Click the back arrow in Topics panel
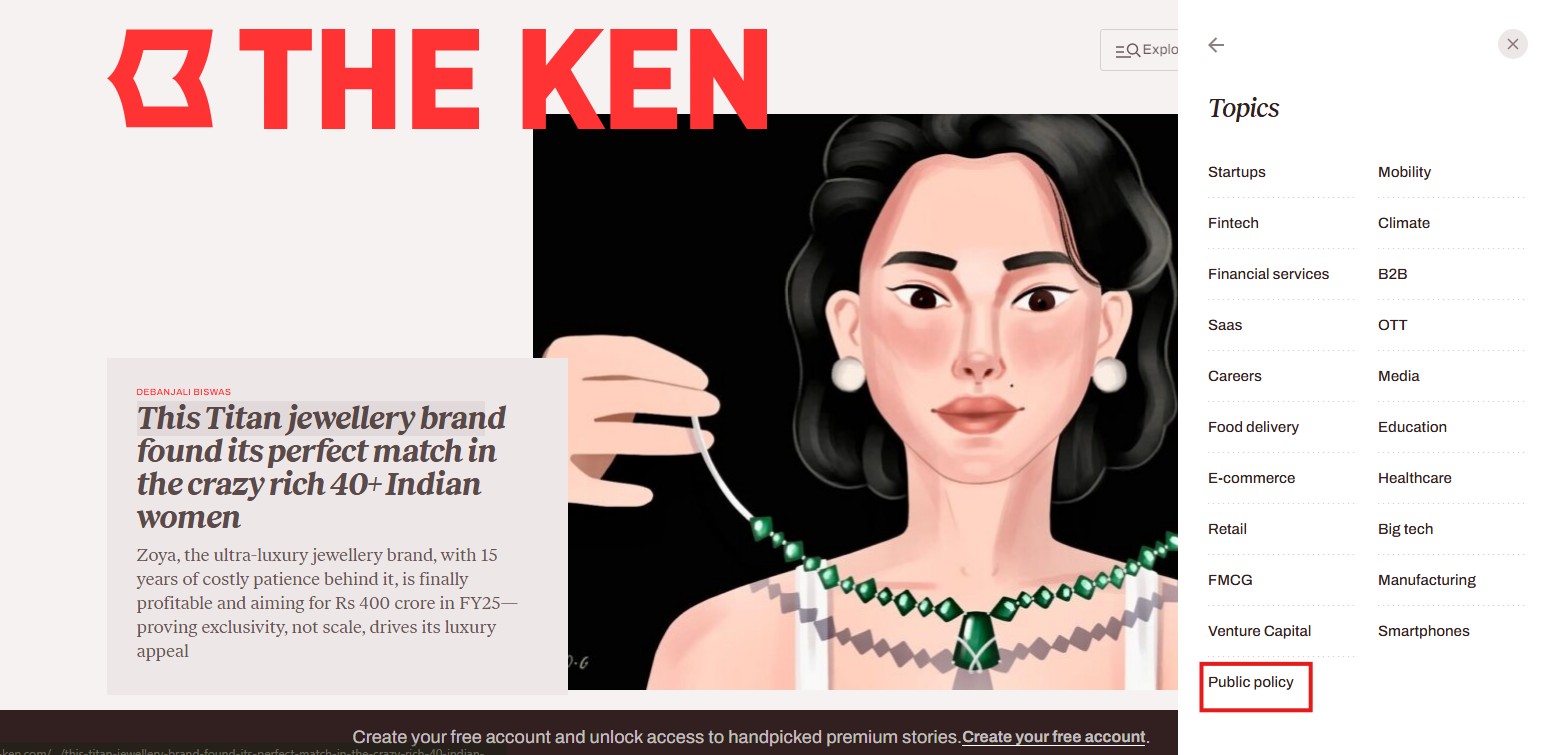 1216,45
